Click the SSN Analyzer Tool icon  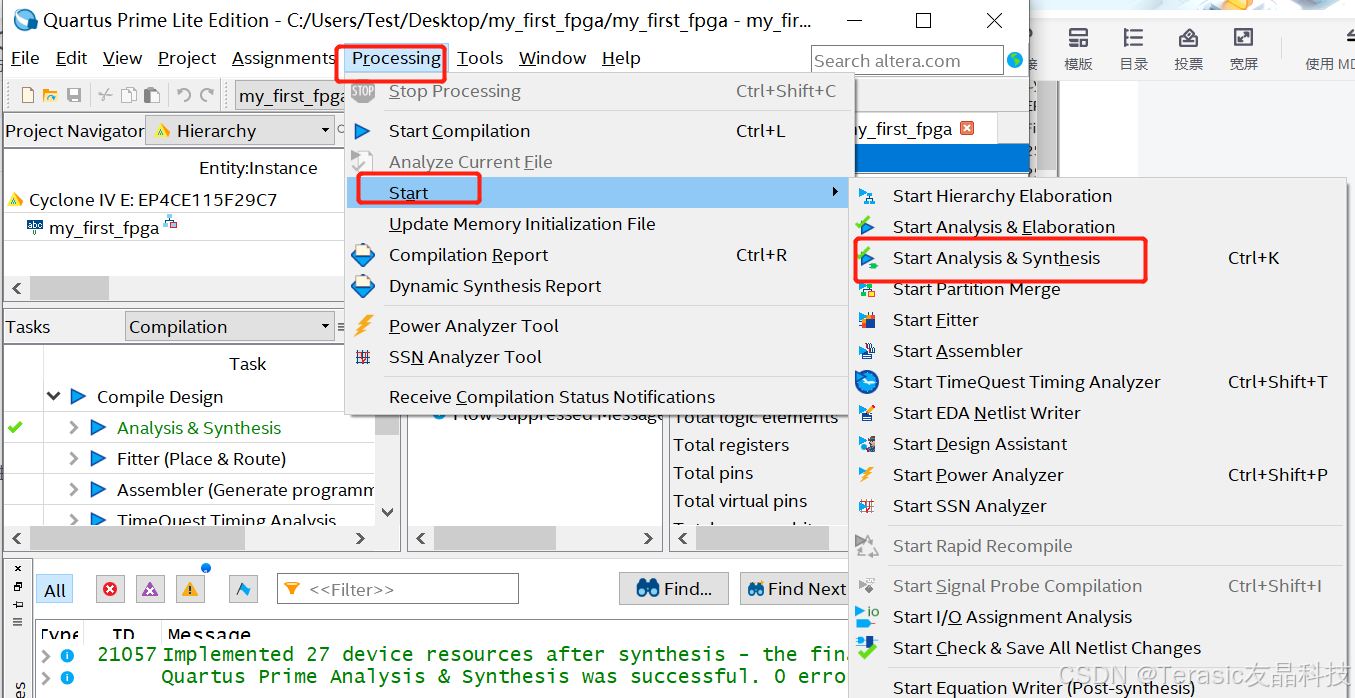(x=364, y=357)
